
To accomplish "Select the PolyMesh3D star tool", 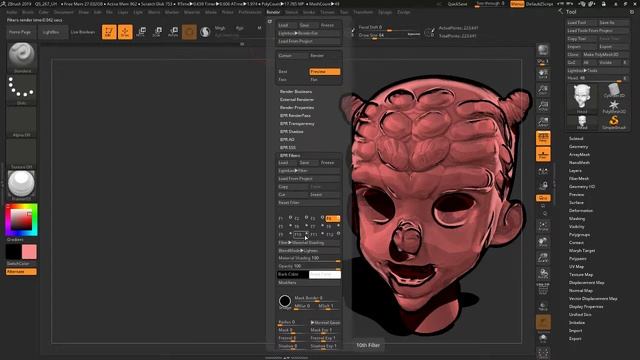I will (x=614, y=106).
